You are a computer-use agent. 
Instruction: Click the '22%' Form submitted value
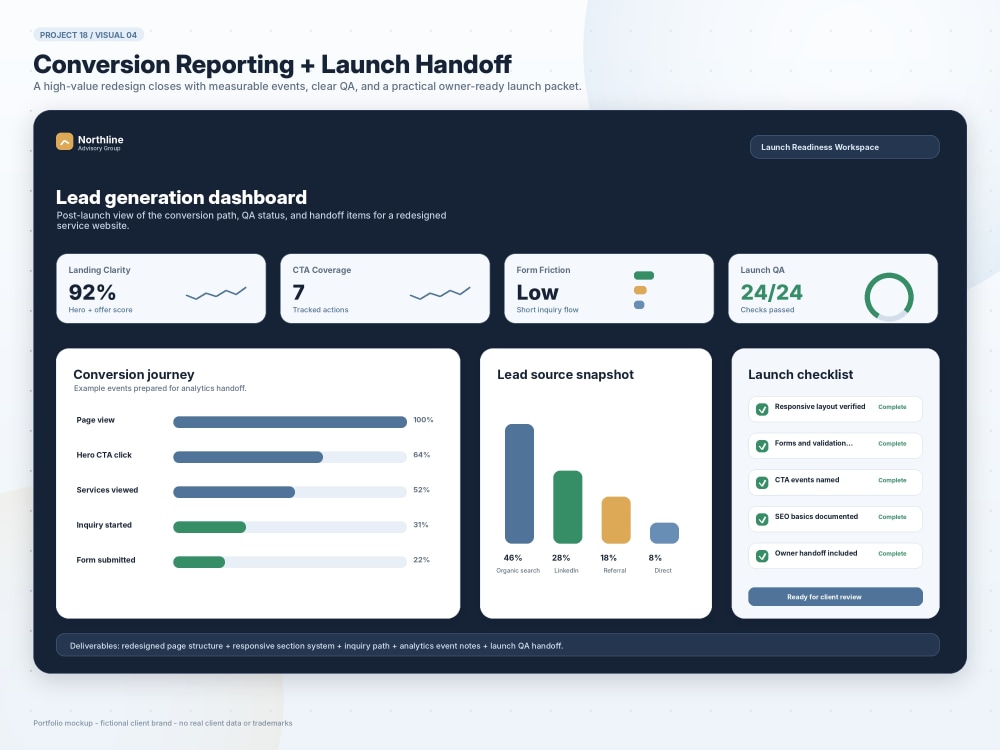point(422,560)
